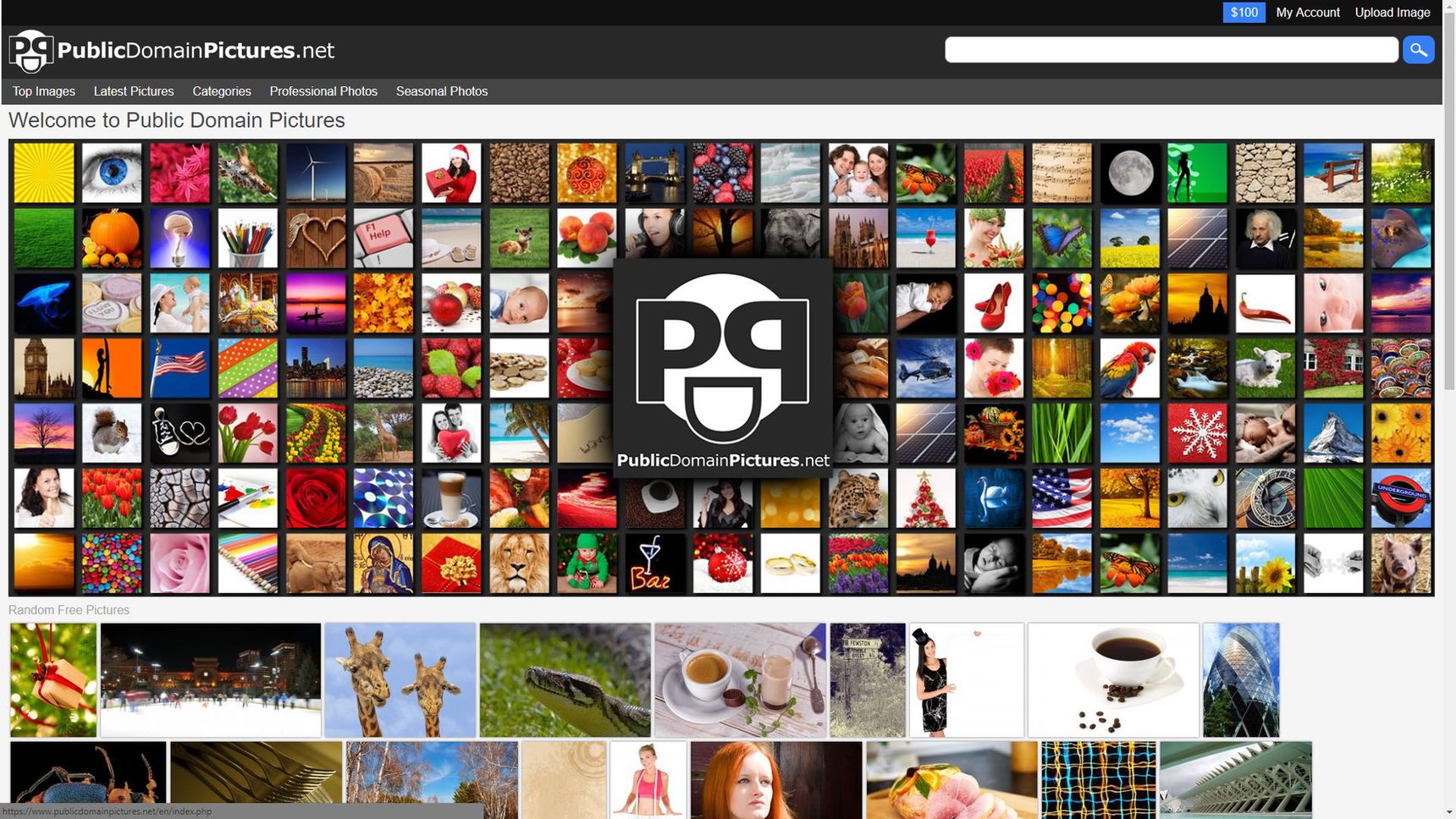Click the Random Free Pictures label
This screenshot has height=819, width=1456.
[69, 610]
